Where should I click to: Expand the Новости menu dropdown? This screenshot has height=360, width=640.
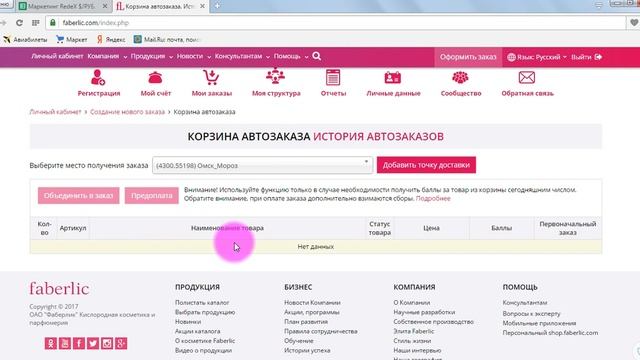click(194, 56)
